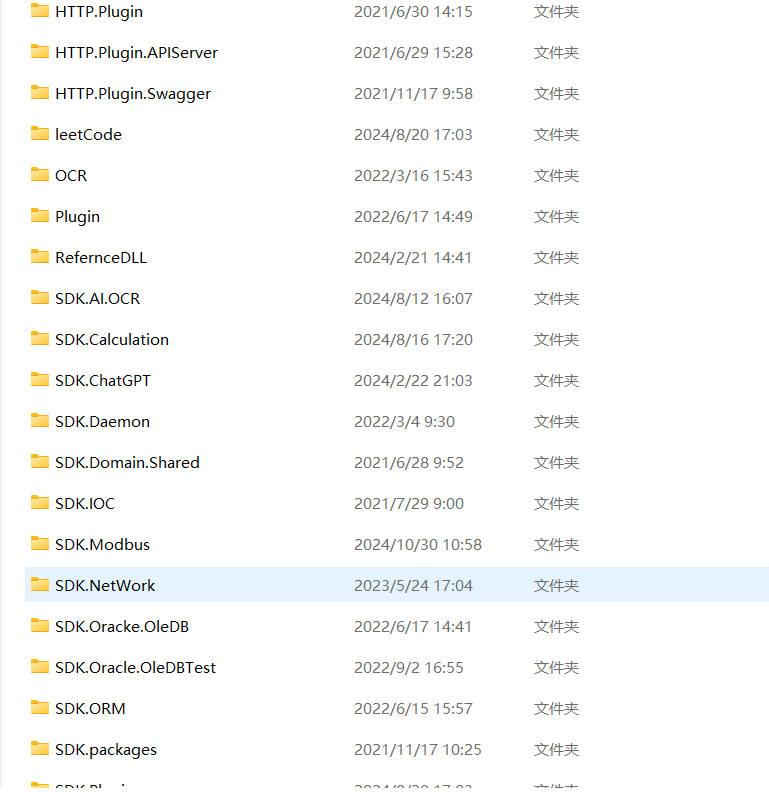Click the date 2021/7/29 9:00
769x800 pixels.
[409, 504]
